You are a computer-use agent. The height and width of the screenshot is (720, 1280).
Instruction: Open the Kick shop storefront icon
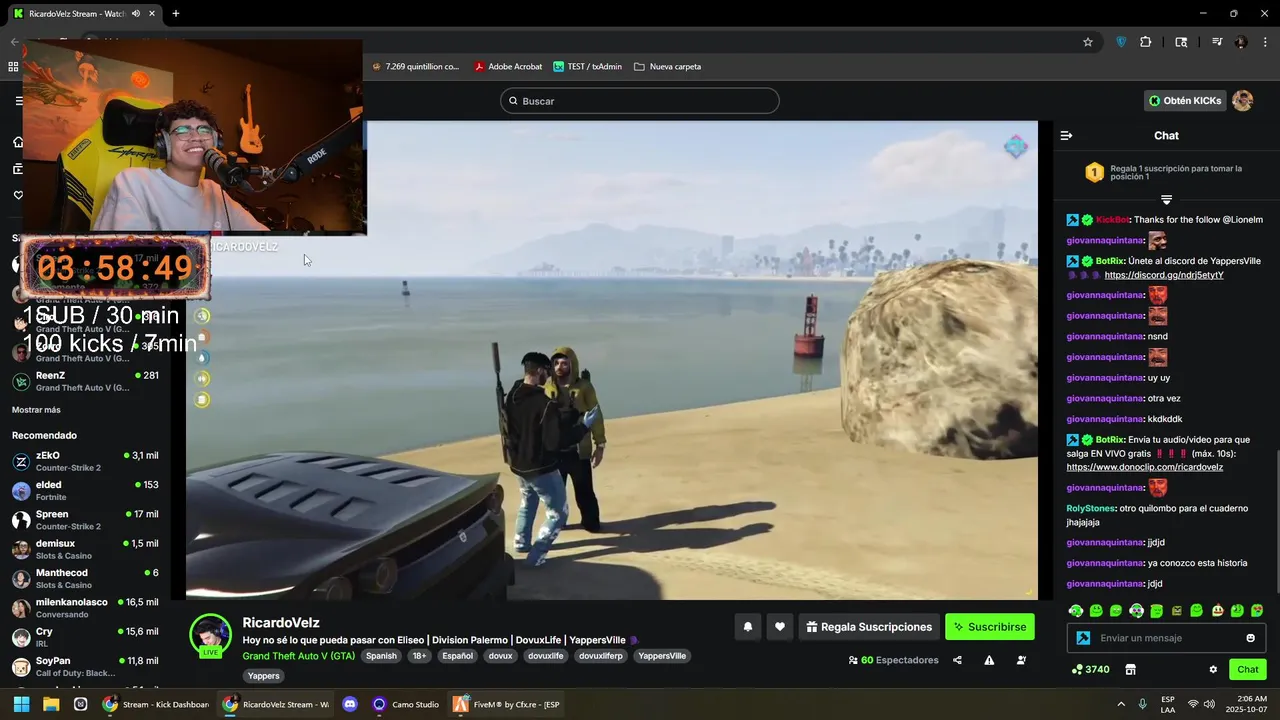(1131, 669)
